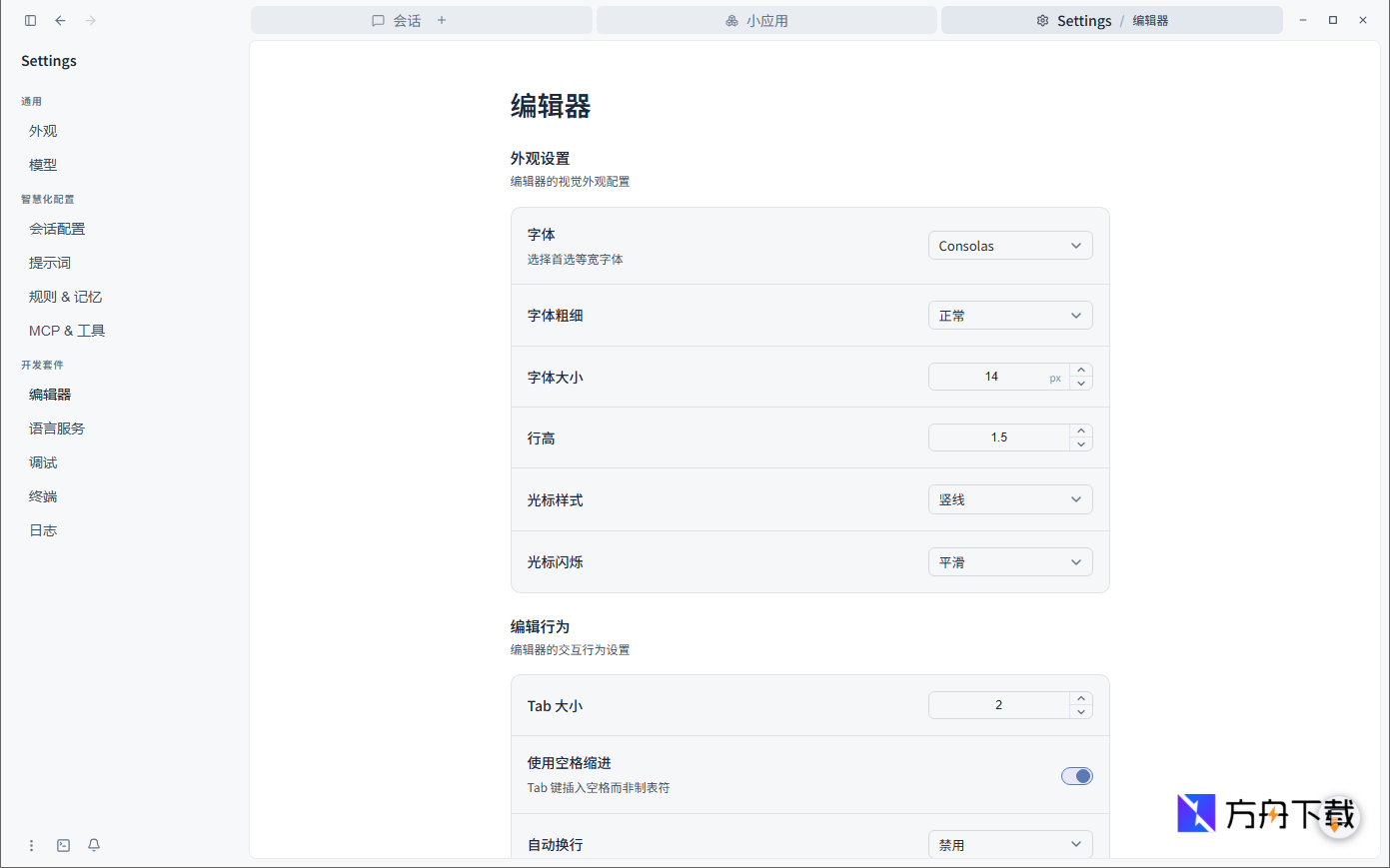The width and height of the screenshot is (1390, 868).
Task: Open notifications via the bell icon
Action: click(93, 845)
